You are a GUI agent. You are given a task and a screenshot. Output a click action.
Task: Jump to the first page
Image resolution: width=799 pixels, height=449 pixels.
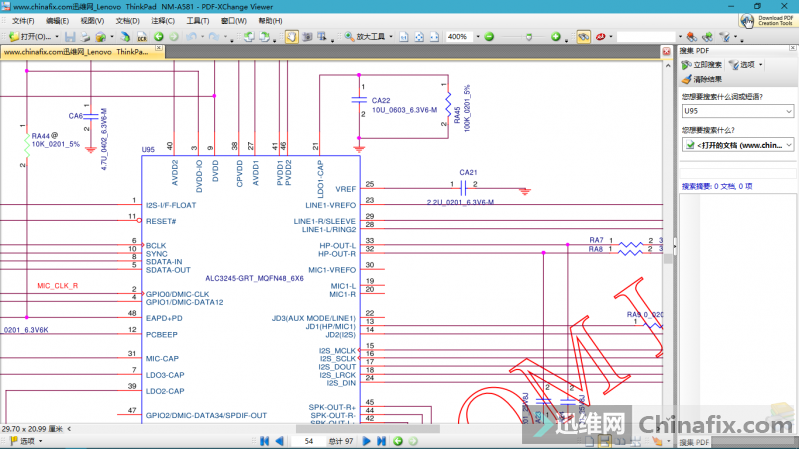pos(265,441)
